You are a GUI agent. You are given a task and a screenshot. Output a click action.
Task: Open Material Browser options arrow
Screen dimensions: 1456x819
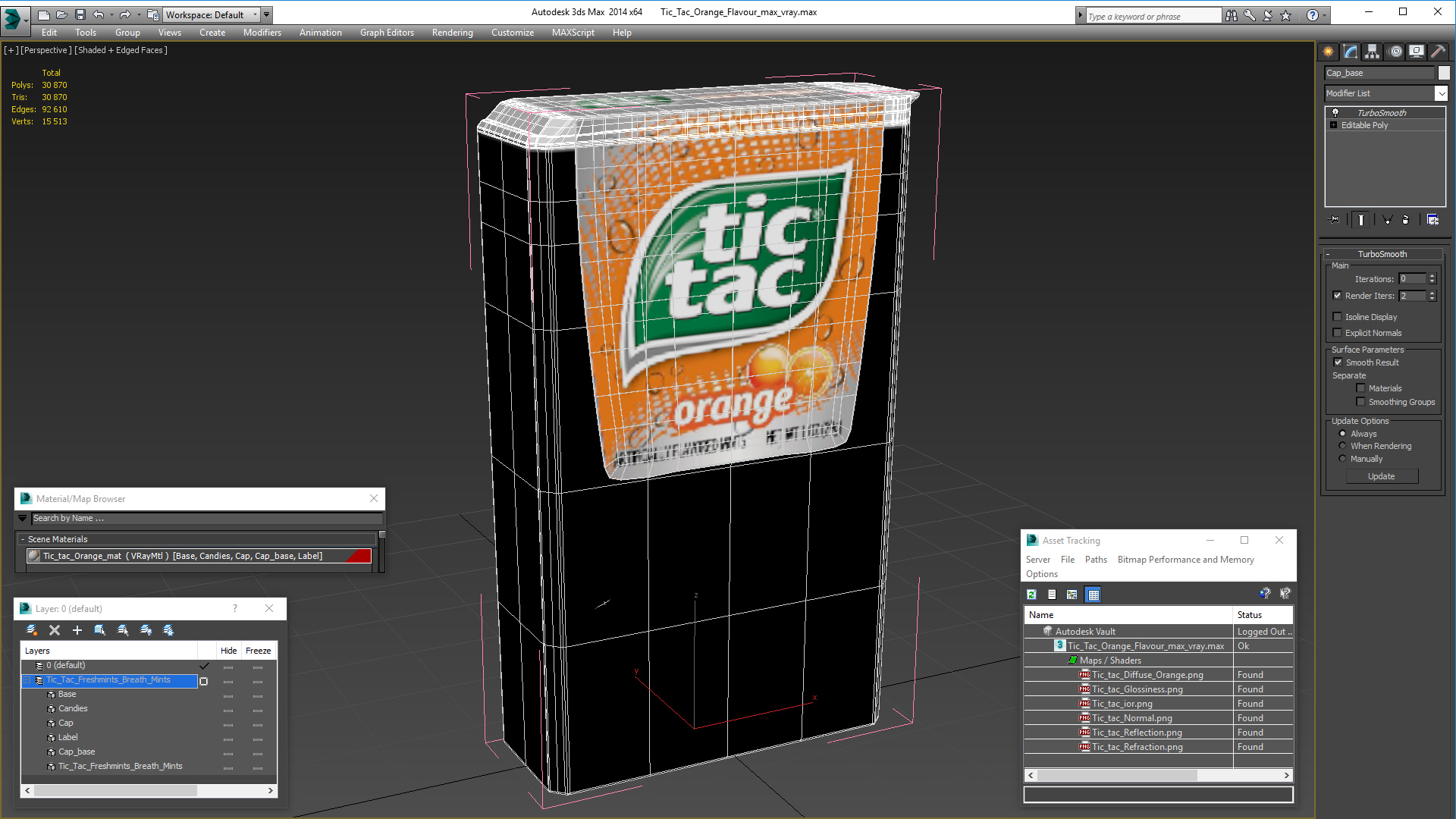(23, 519)
